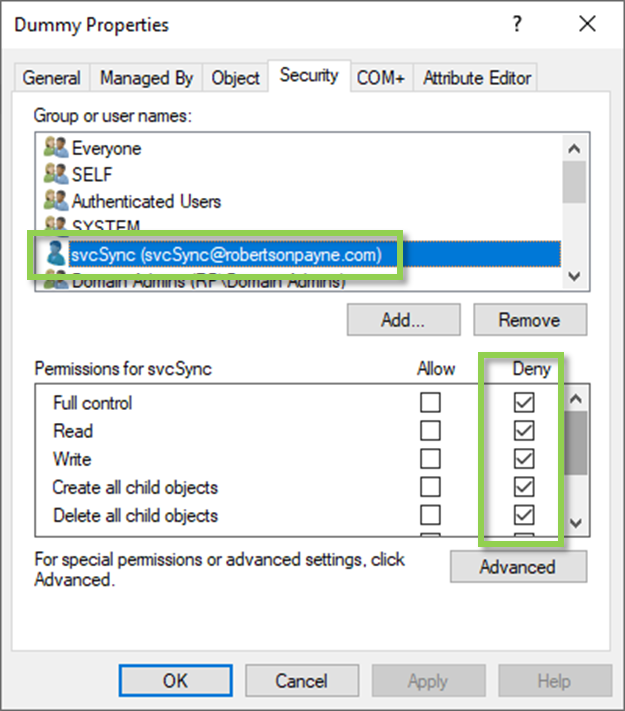Click permissions list scroll-down arrow

point(576,523)
